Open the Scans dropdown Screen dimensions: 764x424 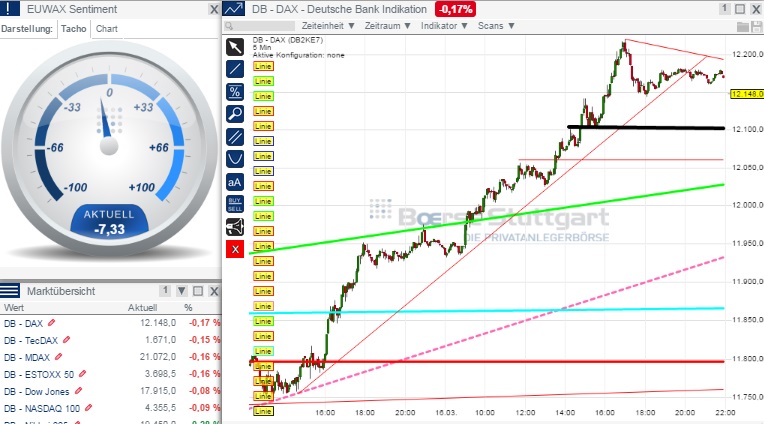(496, 26)
